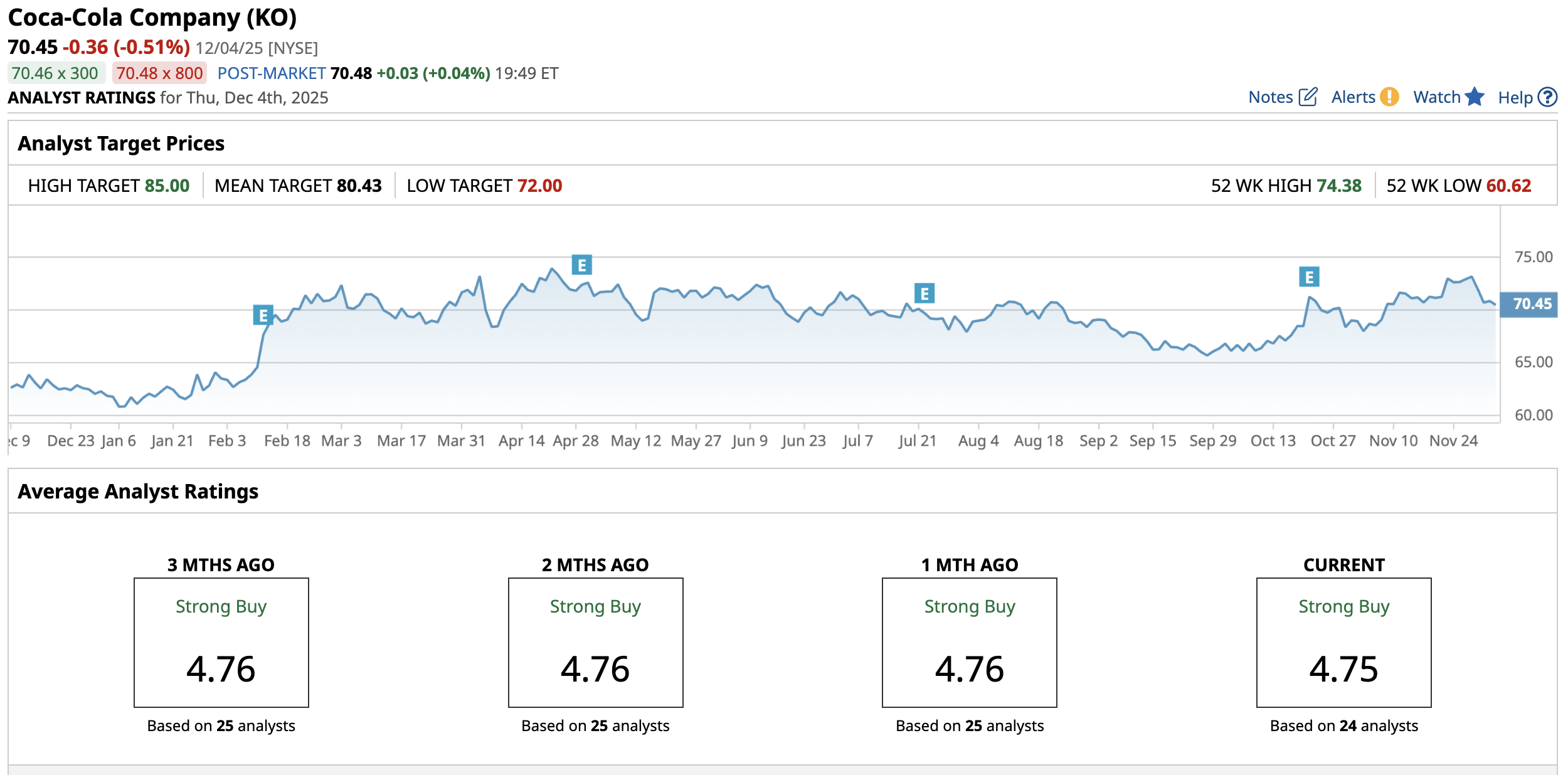
Task: Click the Watch link text
Action: pos(1436,97)
